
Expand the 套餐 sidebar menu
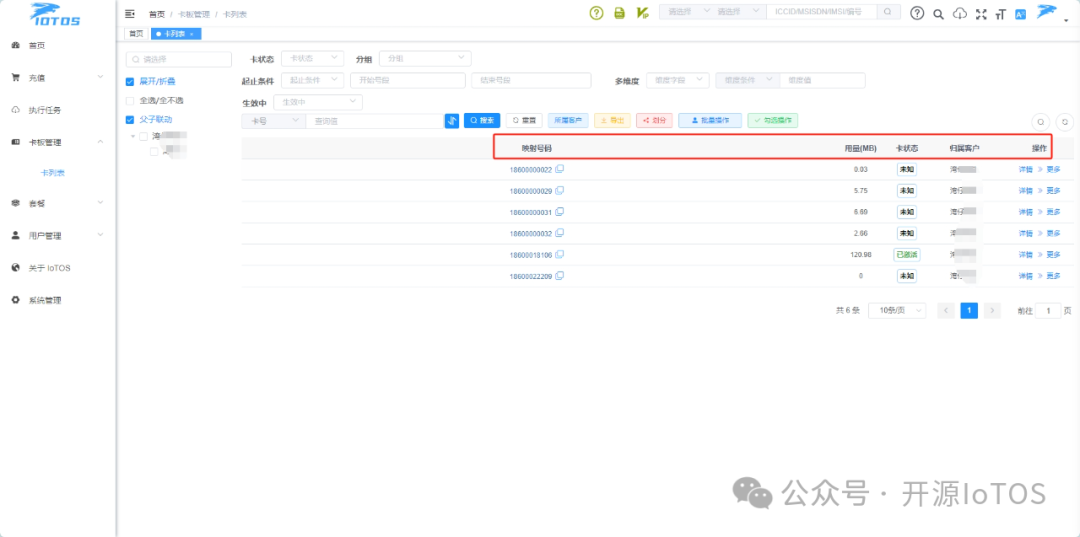click(58, 203)
